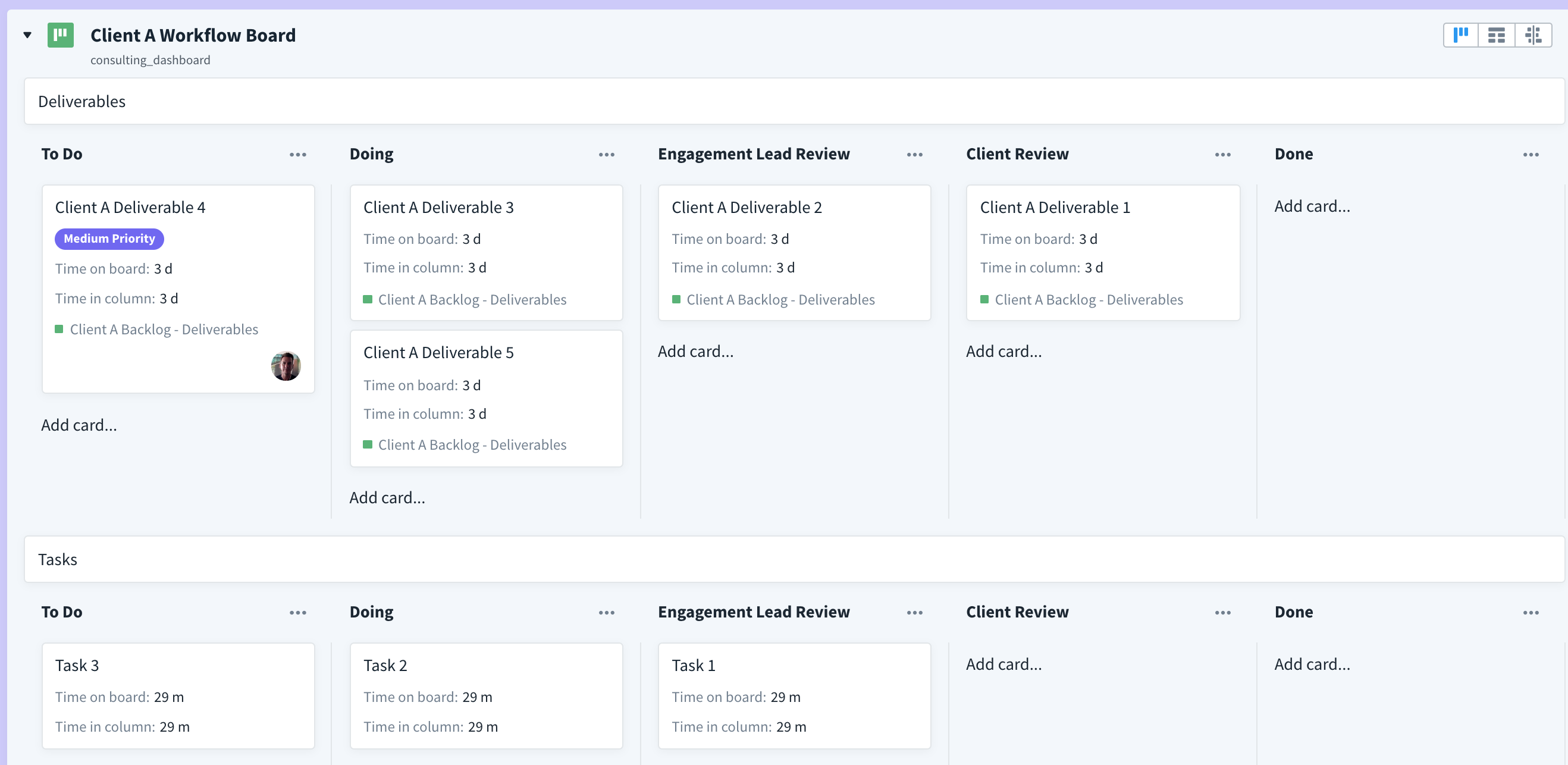1568x765 pixels.
Task: Open the Doing column options menu
Action: coord(606,154)
